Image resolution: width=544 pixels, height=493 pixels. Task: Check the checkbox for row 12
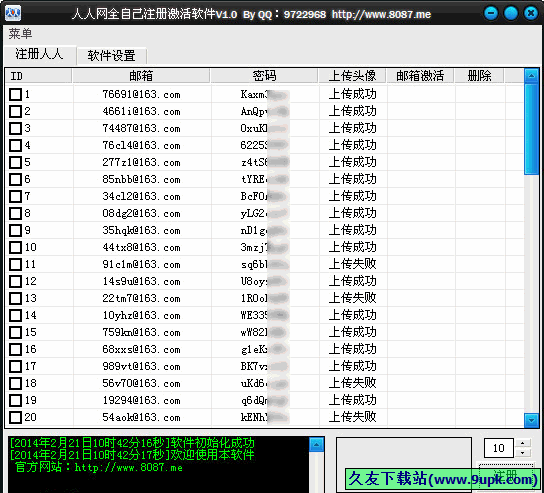pyautogui.click(x=15, y=281)
